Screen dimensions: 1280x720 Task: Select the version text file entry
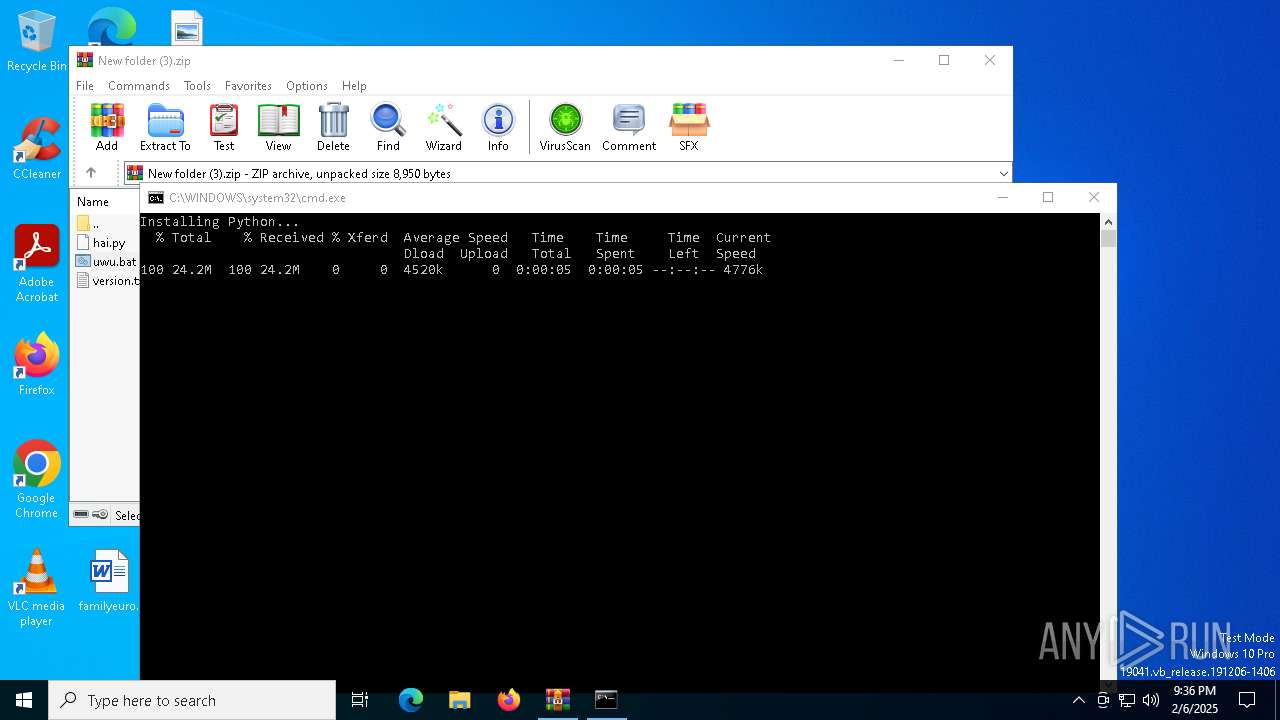[107, 281]
